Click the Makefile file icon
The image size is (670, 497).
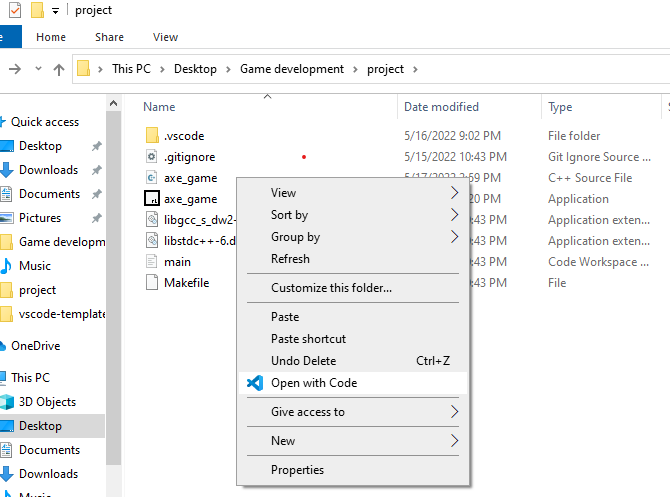[152, 283]
